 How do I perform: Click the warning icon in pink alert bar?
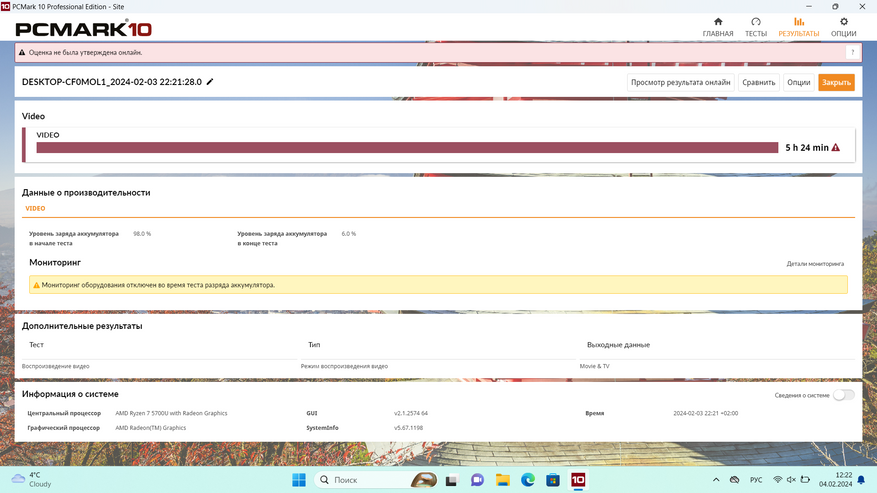tap(22, 53)
